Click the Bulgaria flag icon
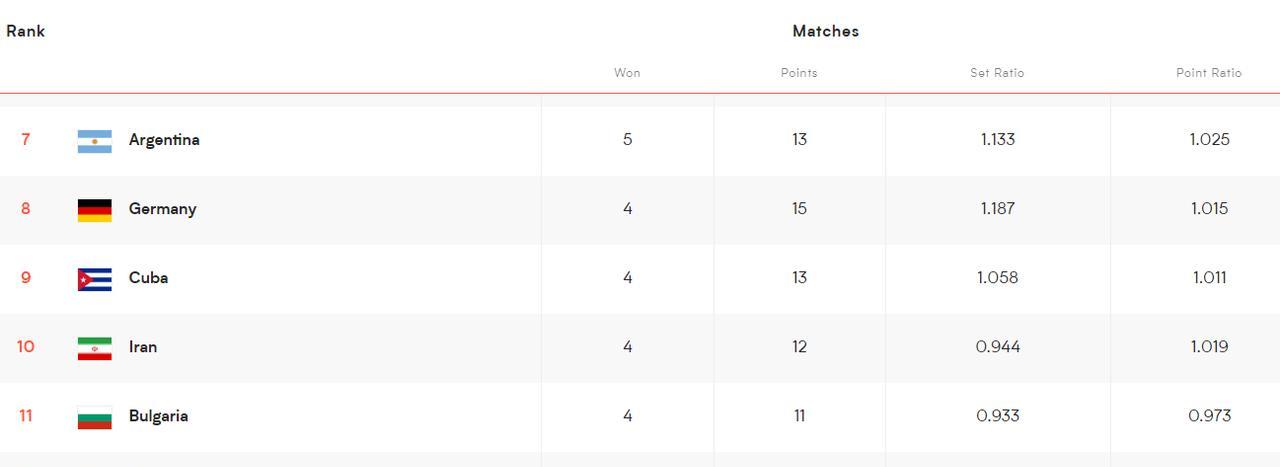The image size is (1280, 467). [94, 417]
